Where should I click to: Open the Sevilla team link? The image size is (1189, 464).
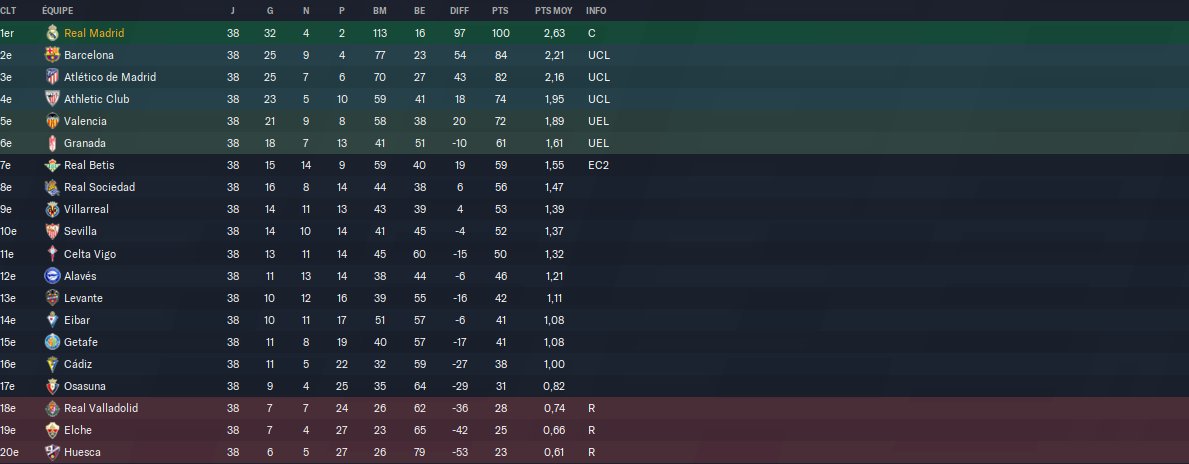(x=80, y=231)
